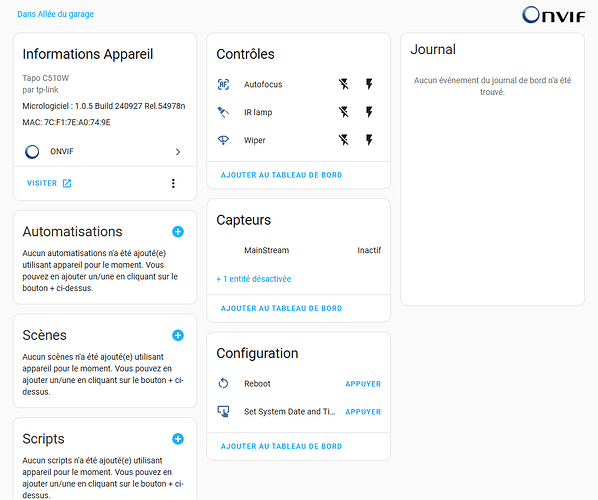Screen dimensions: 598x500
Task: Open the Dans Allée du garage link
Action: pyautogui.click(x=55, y=14)
